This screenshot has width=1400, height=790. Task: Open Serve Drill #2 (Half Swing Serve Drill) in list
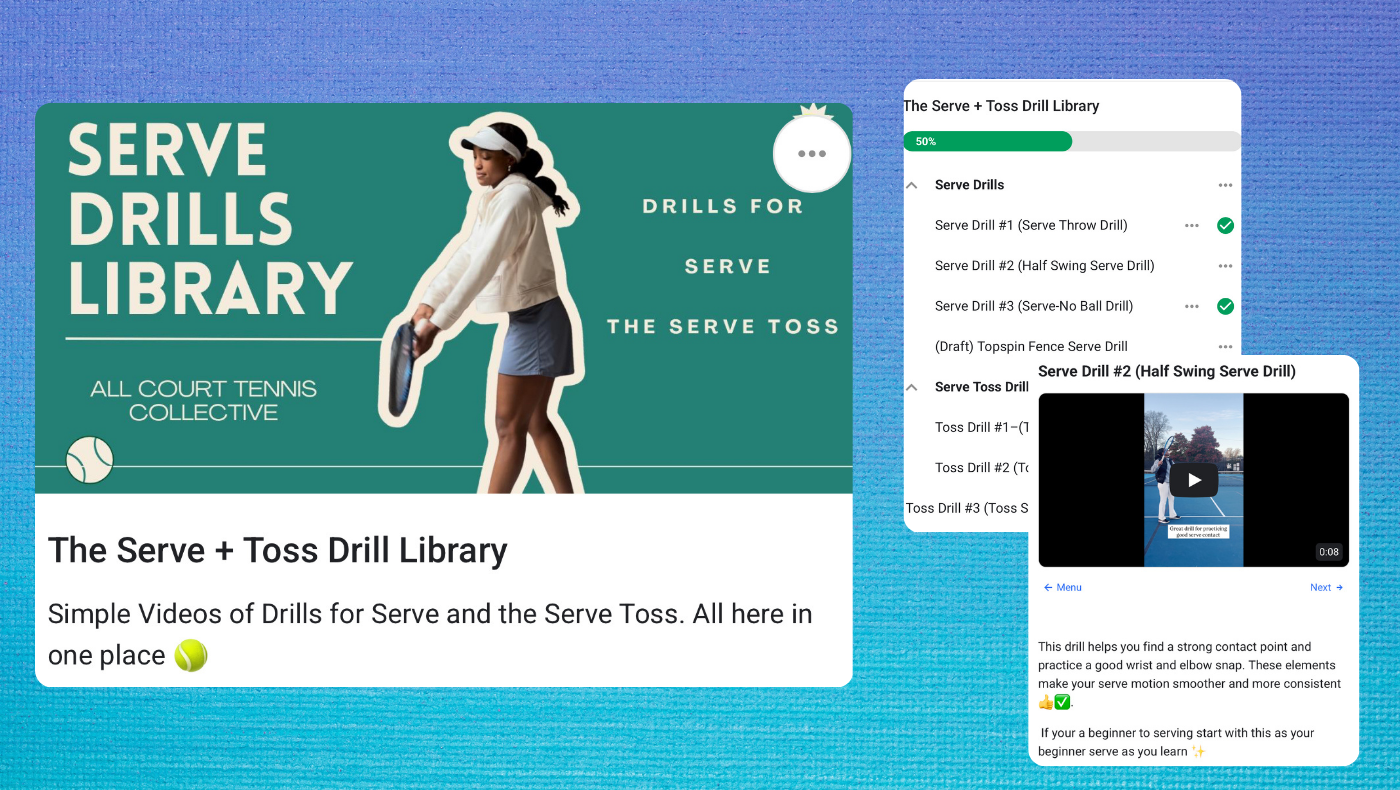click(1045, 266)
